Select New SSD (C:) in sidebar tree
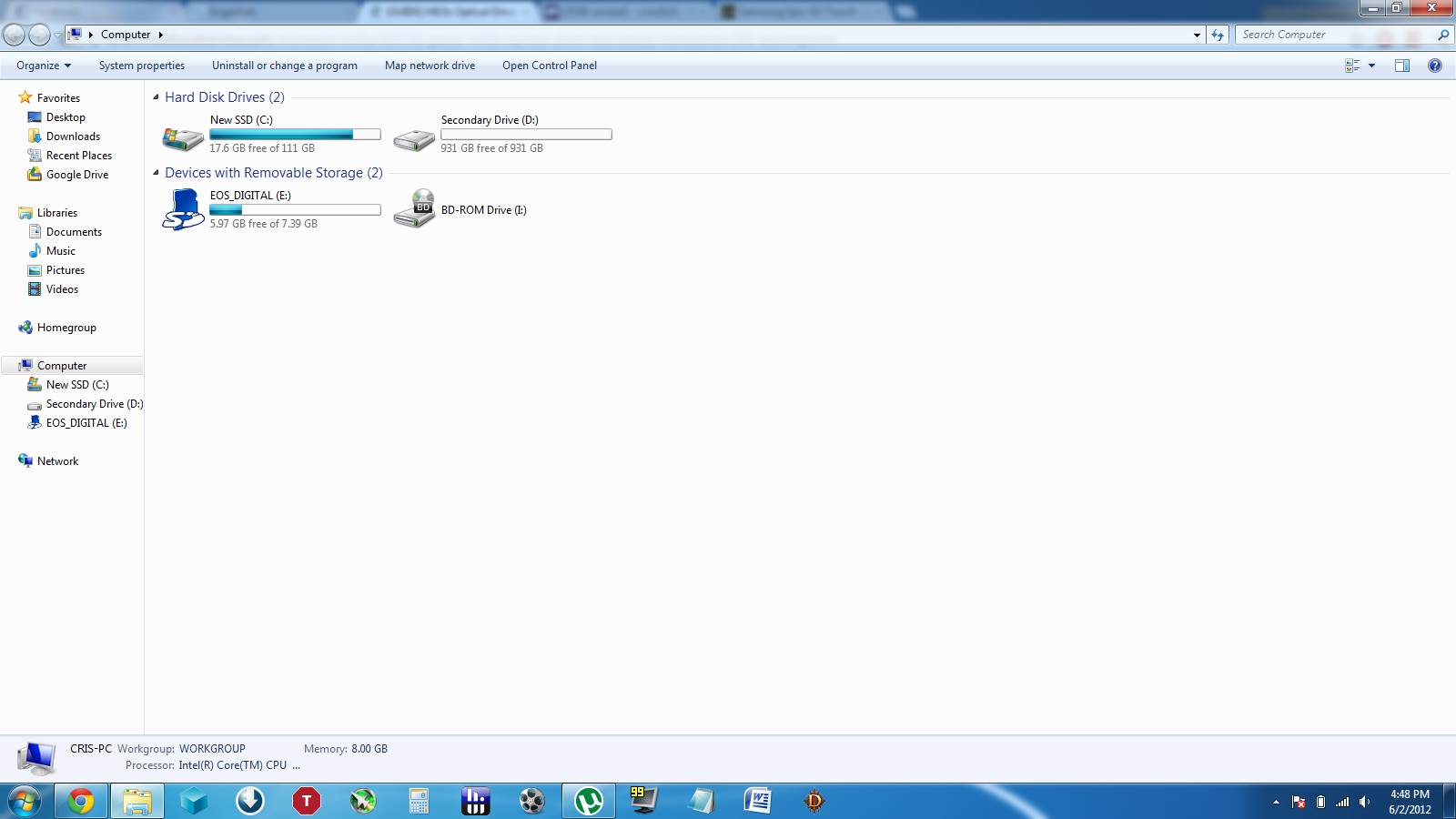The height and width of the screenshot is (819, 1456). (77, 385)
